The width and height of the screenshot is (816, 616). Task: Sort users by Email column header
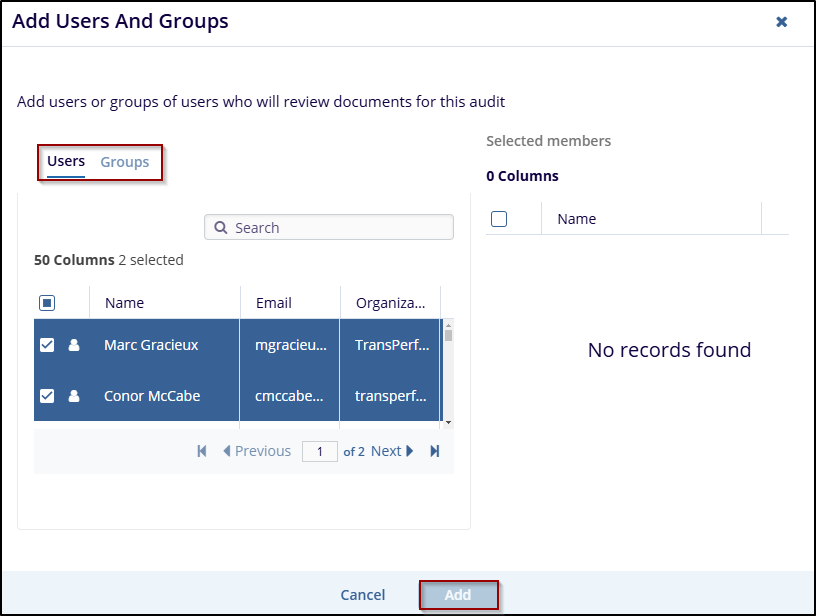(274, 303)
